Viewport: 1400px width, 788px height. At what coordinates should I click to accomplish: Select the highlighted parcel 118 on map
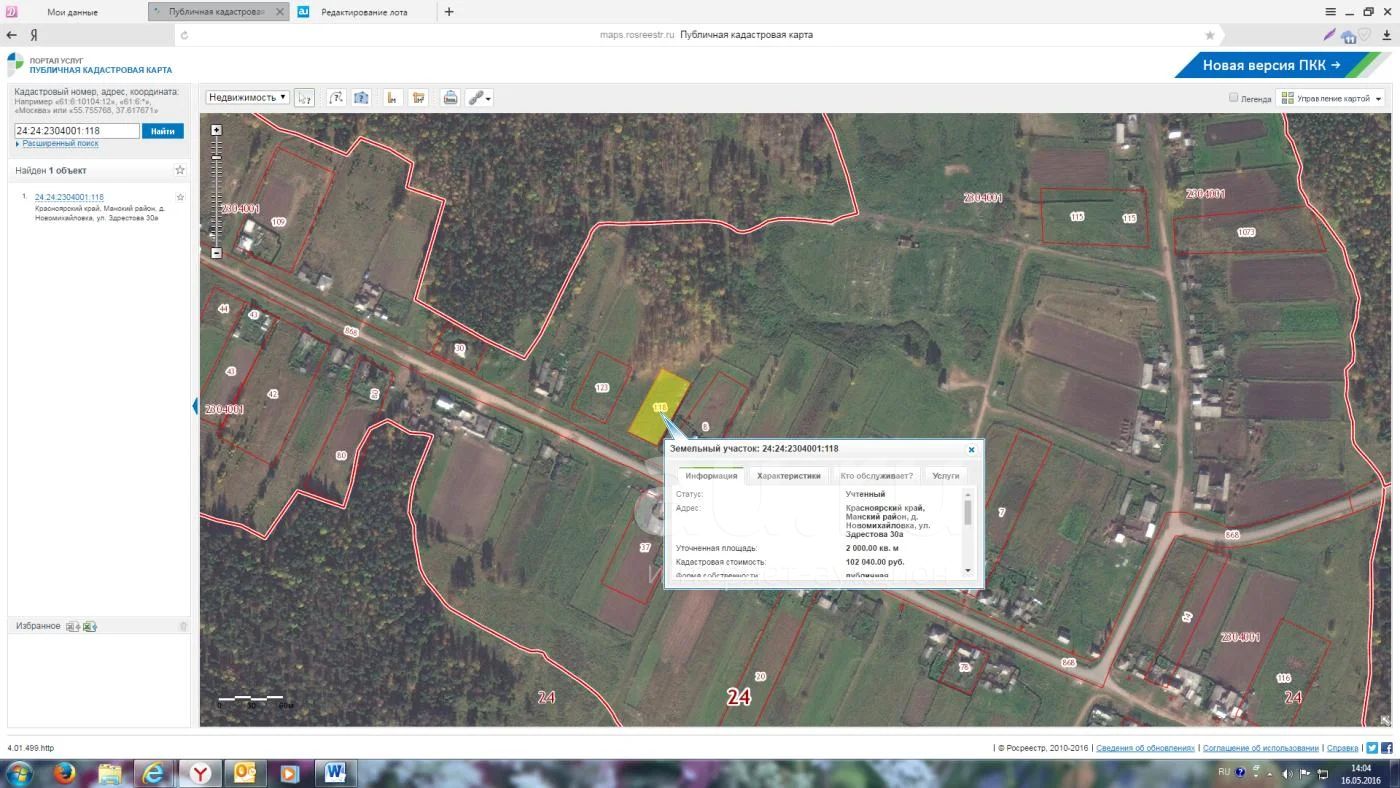[660, 407]
